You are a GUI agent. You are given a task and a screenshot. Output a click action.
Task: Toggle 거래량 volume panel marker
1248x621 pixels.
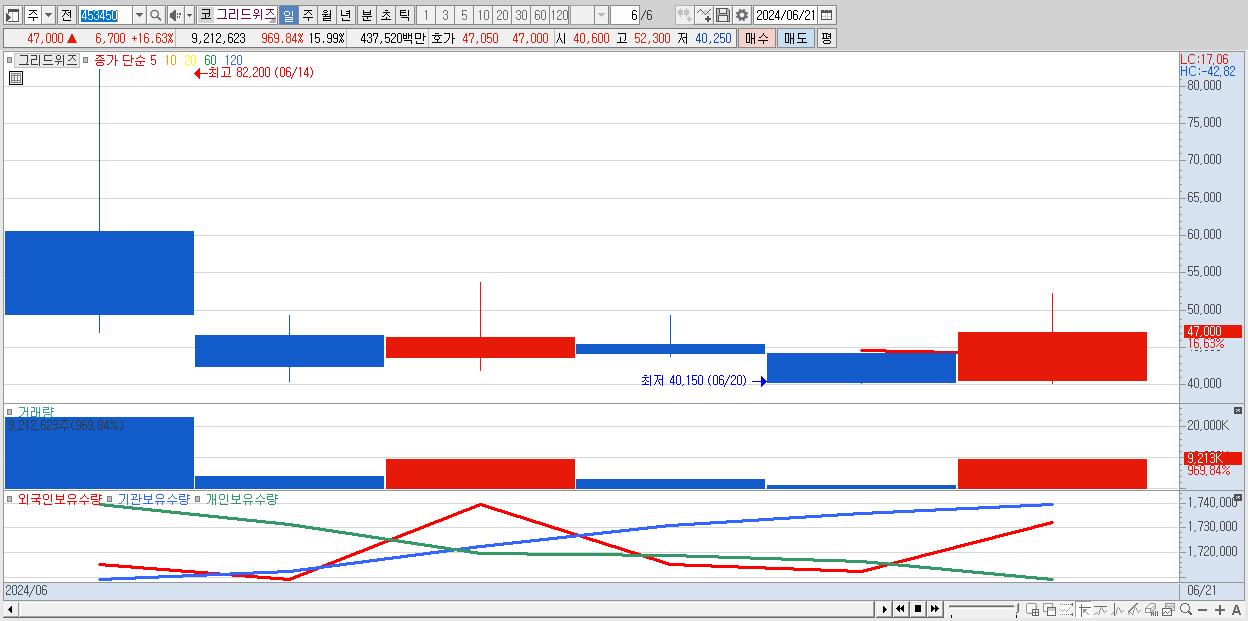10,411
